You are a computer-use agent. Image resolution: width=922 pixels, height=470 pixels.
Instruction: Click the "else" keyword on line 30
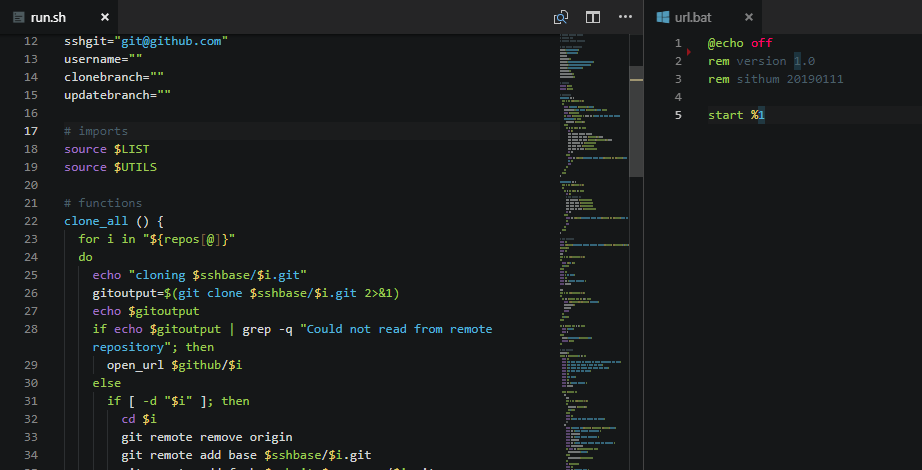(106, 383)
